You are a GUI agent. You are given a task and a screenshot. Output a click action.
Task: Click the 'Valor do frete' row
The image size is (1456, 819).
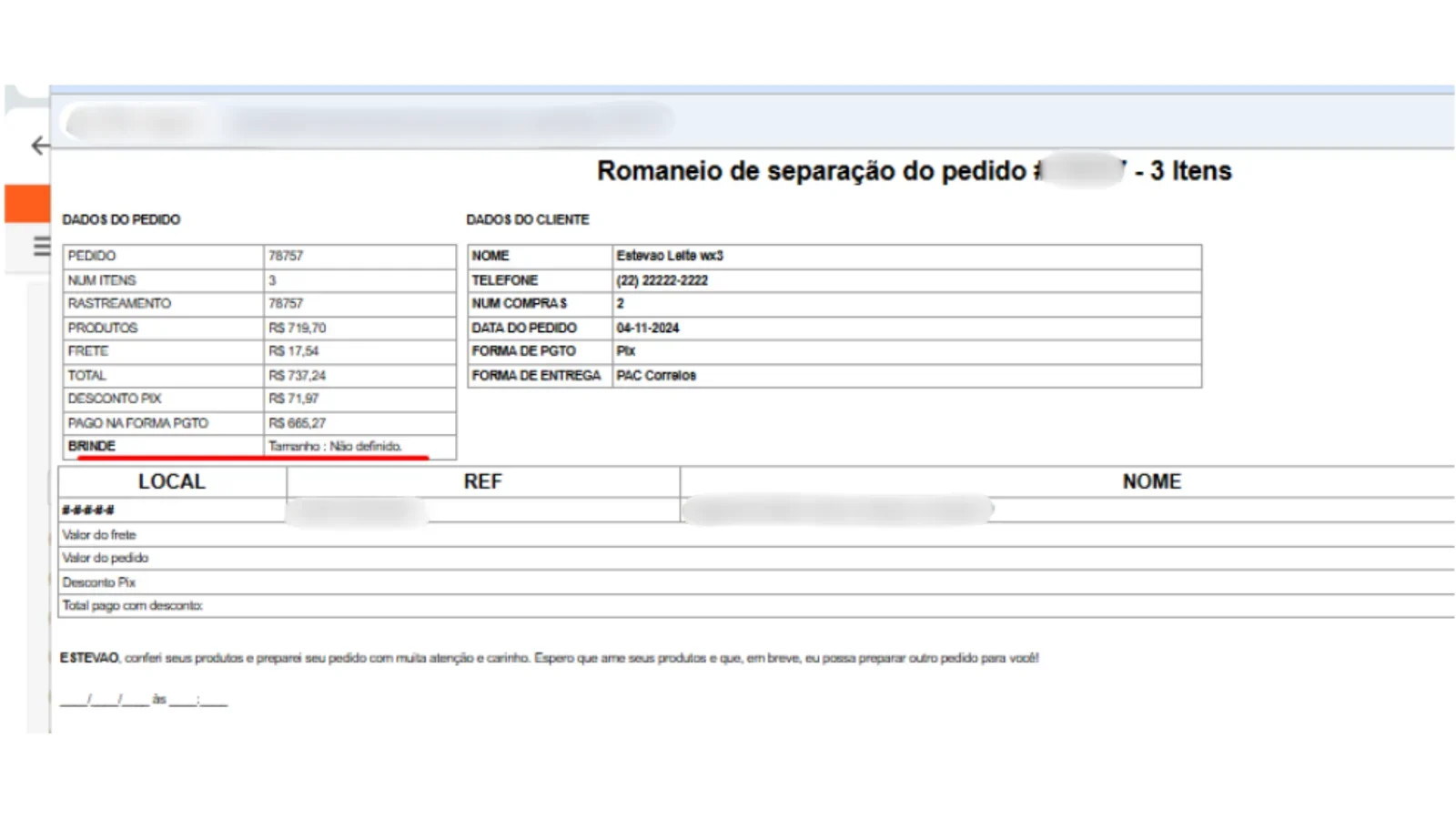click(x=756, y=535)
